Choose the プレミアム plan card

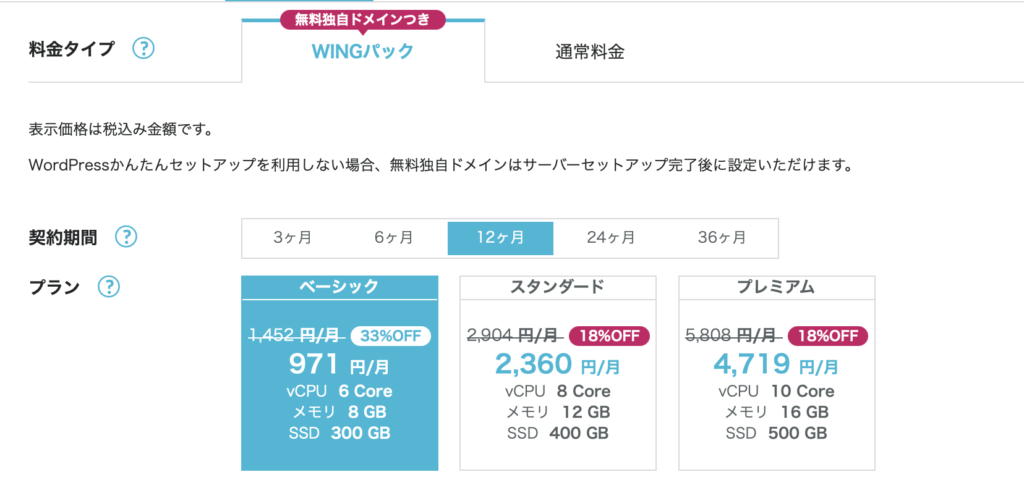[776, 373]
